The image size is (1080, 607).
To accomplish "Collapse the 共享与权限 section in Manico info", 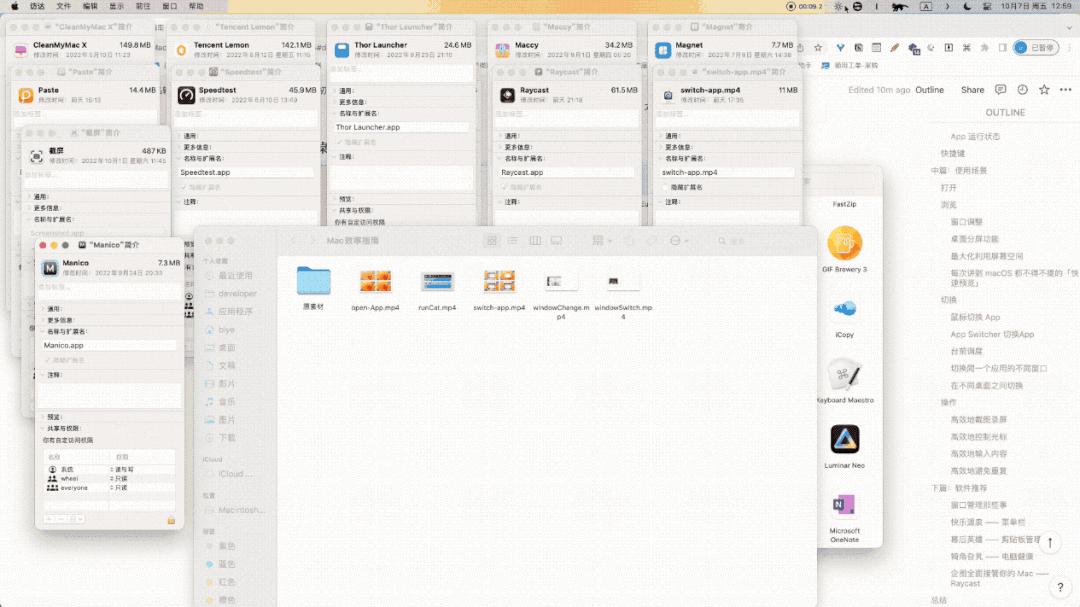I will pos(43,428).
